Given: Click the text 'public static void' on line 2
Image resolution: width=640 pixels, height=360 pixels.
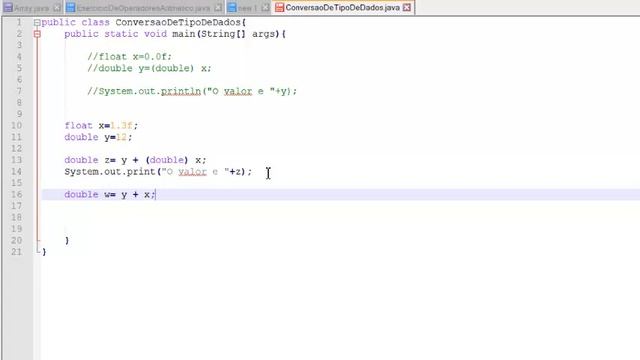Looking at the screenshot, I should (x=116, y=34).
